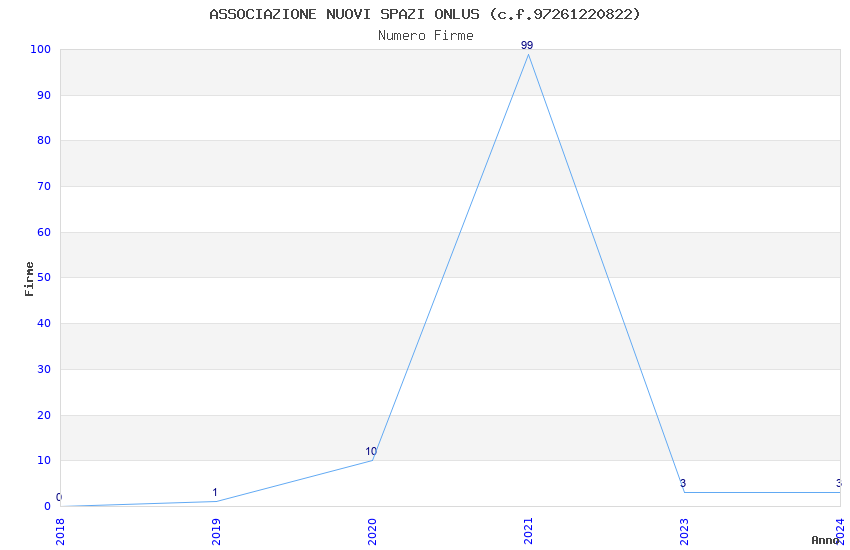Image resolution: width=850 pixels, height=550 pixels.
Task: Click the 2020 data point value label
Action: coord(371,451)
